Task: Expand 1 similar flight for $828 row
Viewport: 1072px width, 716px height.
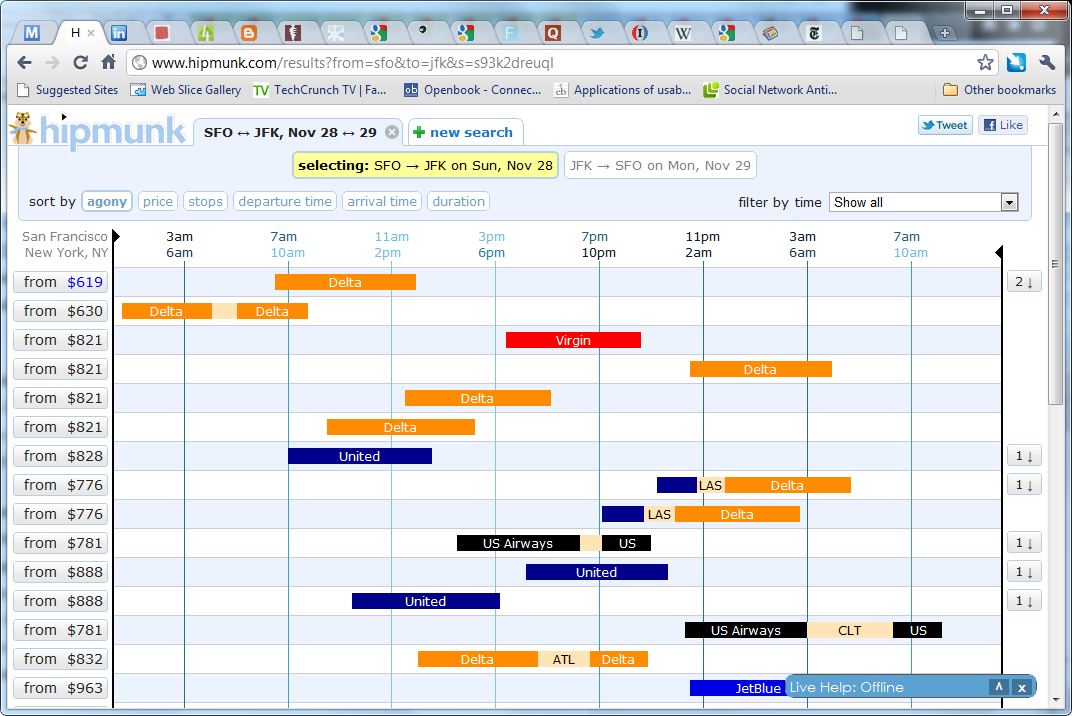Action: click(1023, 456)
